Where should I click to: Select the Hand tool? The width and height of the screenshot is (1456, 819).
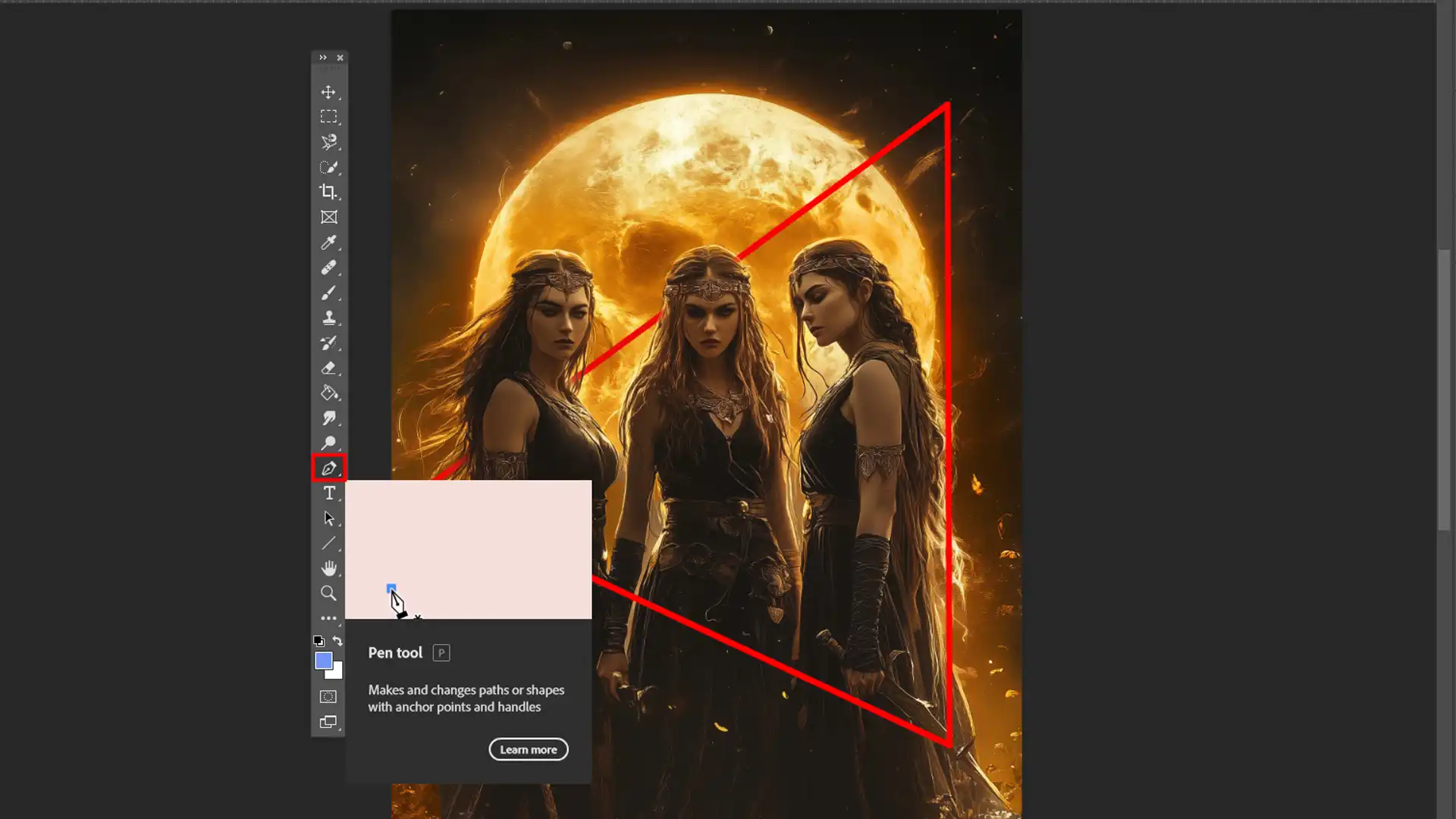328,568
